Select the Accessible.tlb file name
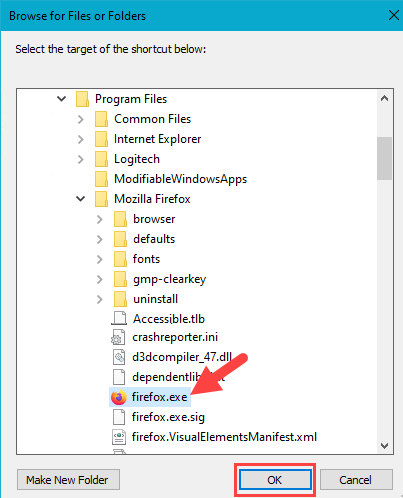 [x=169, y=319]
